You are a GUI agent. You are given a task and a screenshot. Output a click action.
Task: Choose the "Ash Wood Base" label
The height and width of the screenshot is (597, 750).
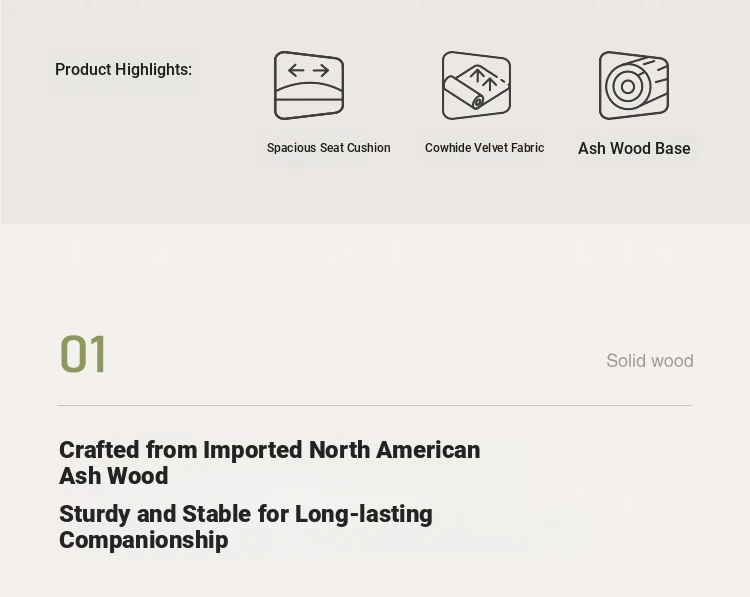(634, 148)
